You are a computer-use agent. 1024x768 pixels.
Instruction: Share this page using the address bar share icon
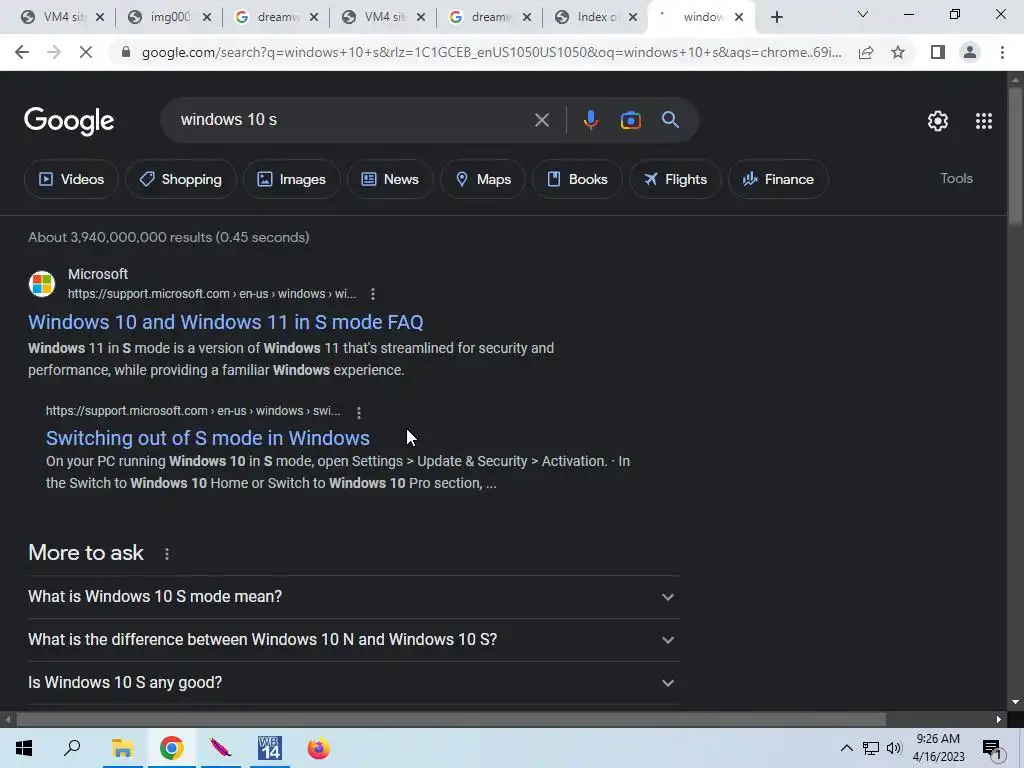[866, 52]
